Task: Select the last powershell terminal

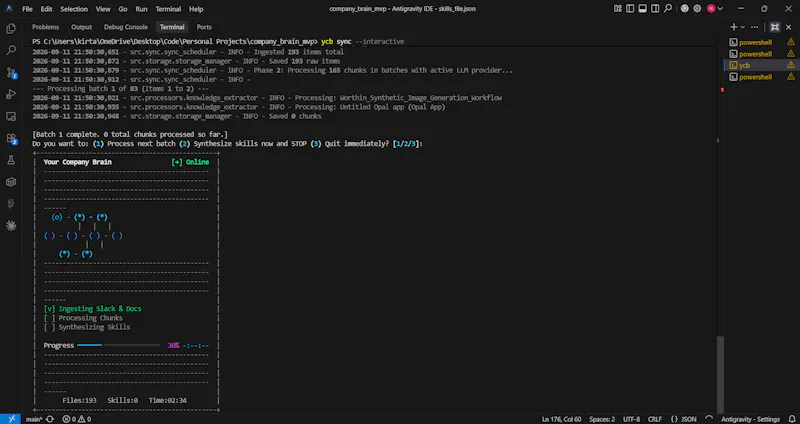Action: click(755, 77)
